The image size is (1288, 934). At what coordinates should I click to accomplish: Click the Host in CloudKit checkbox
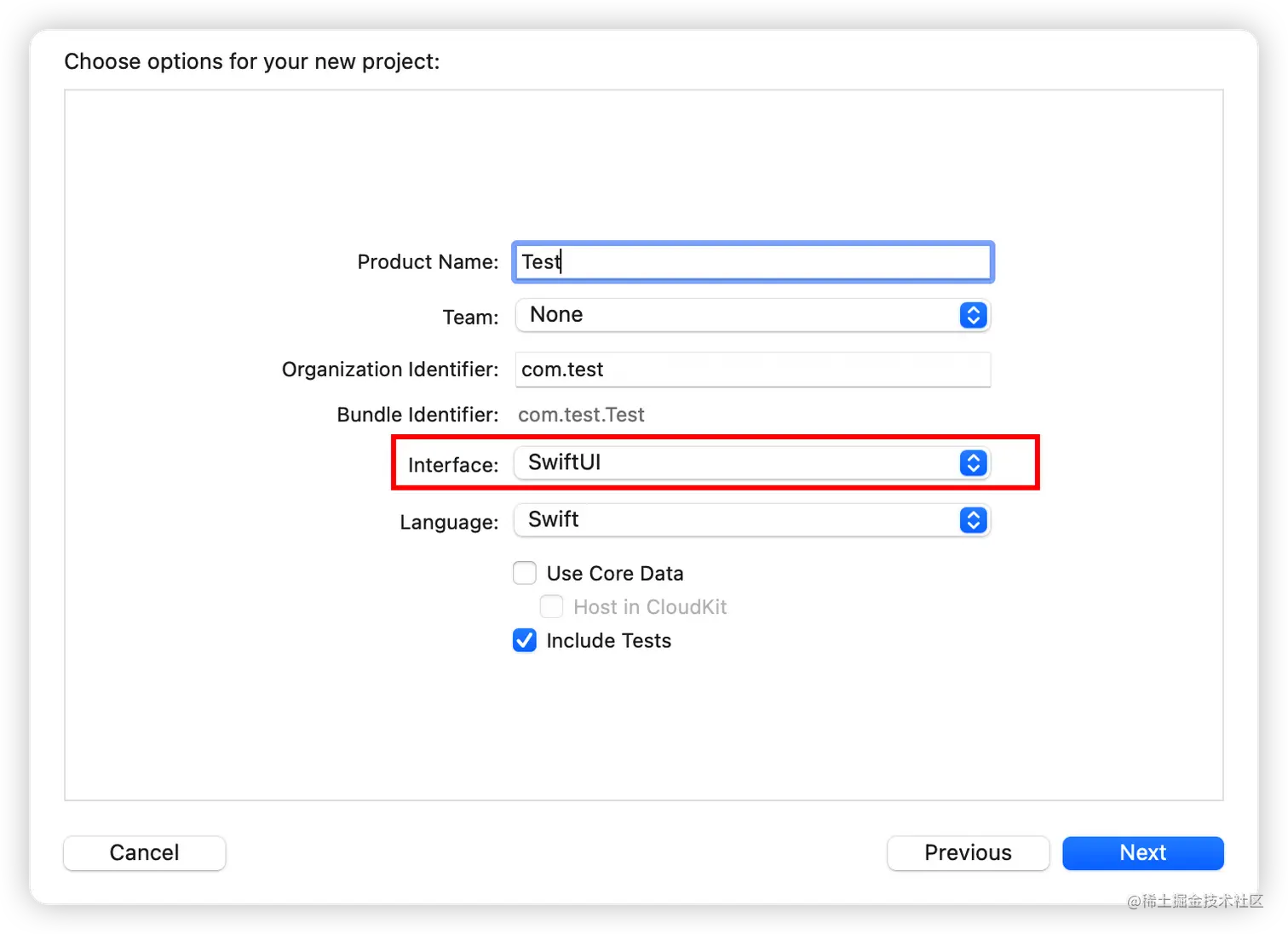pyautogui.click(x=551, y=606)
